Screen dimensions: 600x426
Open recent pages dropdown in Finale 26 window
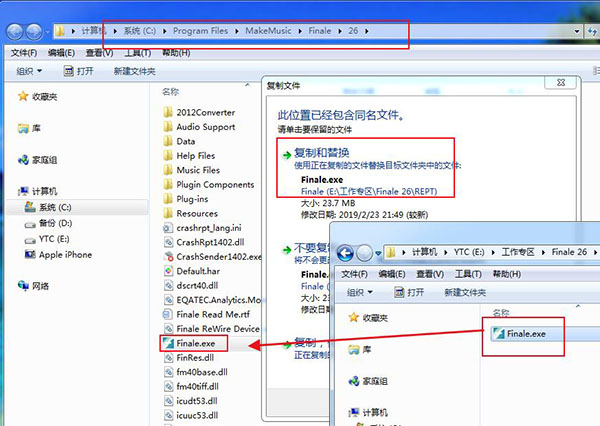point(378,253)
